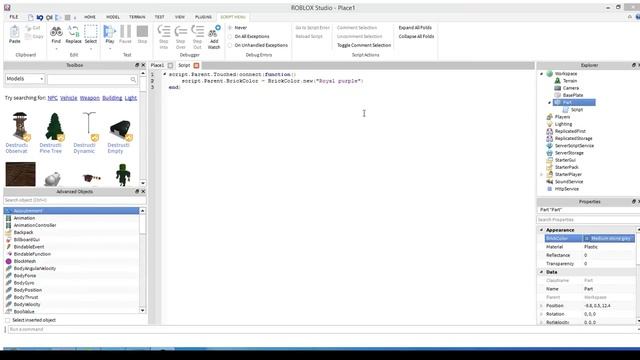Click the Step Out debugger icon
Viewport: 640px width, 360px height.
coord(197,31)
